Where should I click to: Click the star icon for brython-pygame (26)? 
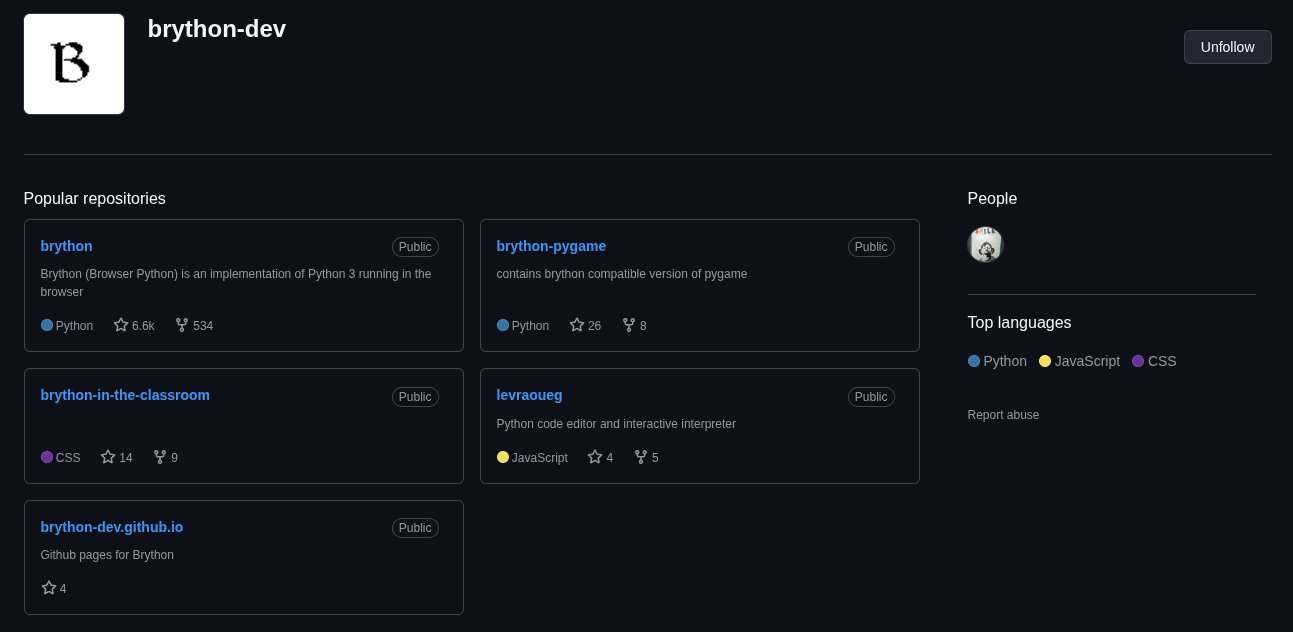pyautogui.click(x=577, y=325)
